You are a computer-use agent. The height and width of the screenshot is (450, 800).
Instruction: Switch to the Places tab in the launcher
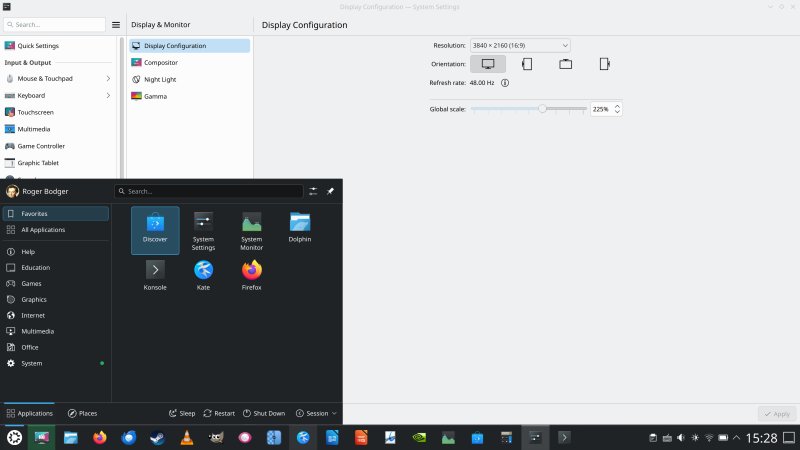click(x=82, y=413)
